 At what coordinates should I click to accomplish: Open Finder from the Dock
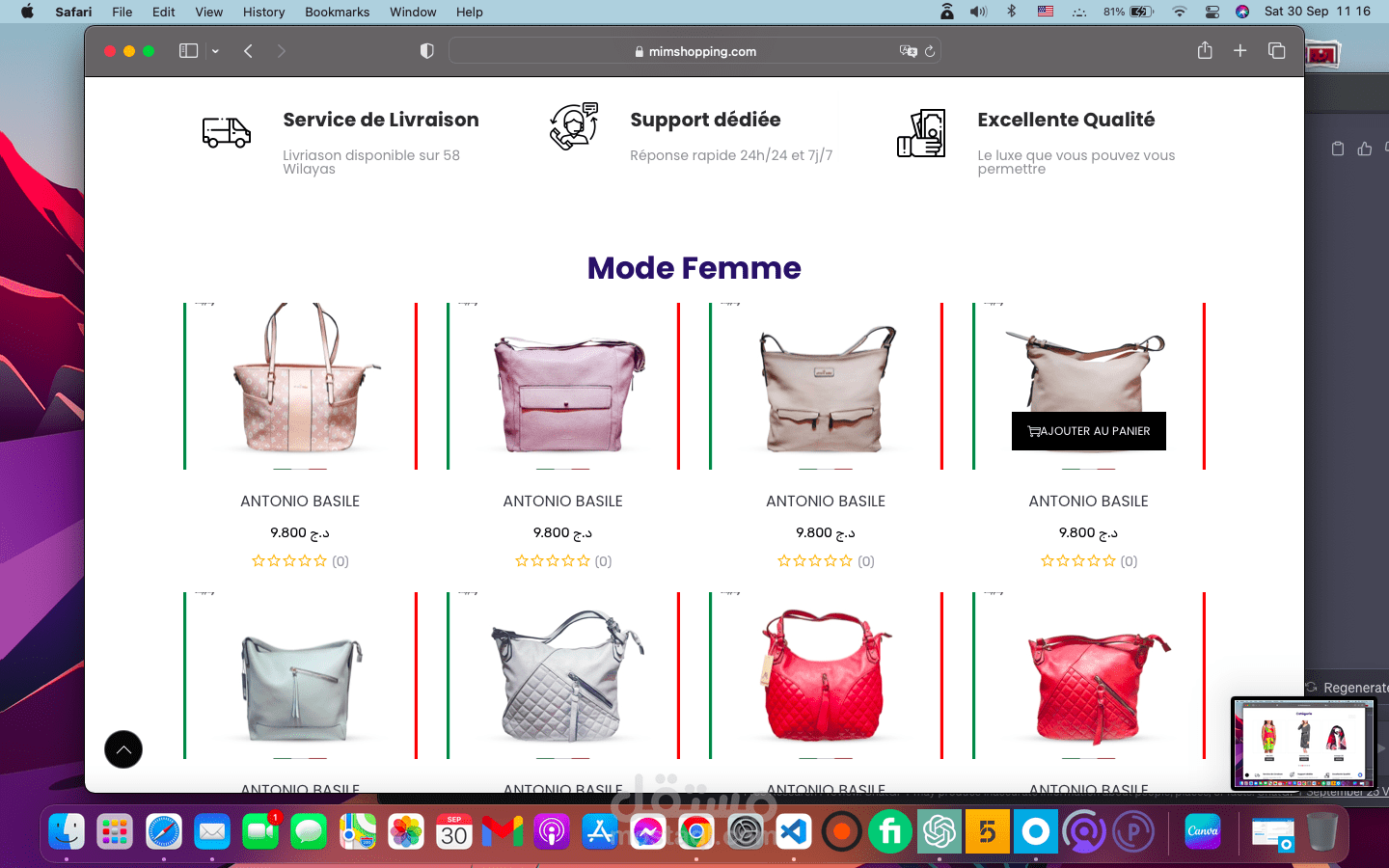67,831
